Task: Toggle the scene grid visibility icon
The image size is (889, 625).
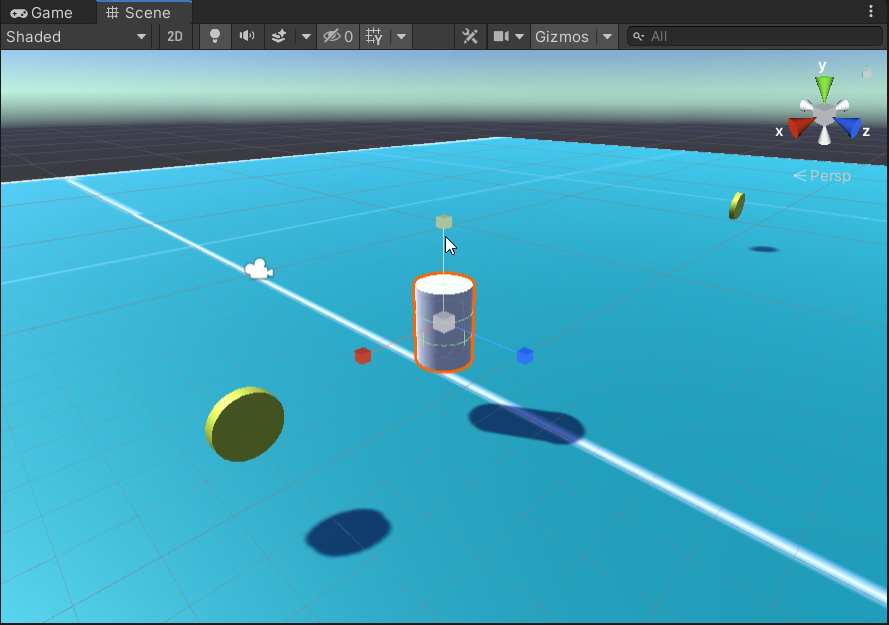Action: 371,36
